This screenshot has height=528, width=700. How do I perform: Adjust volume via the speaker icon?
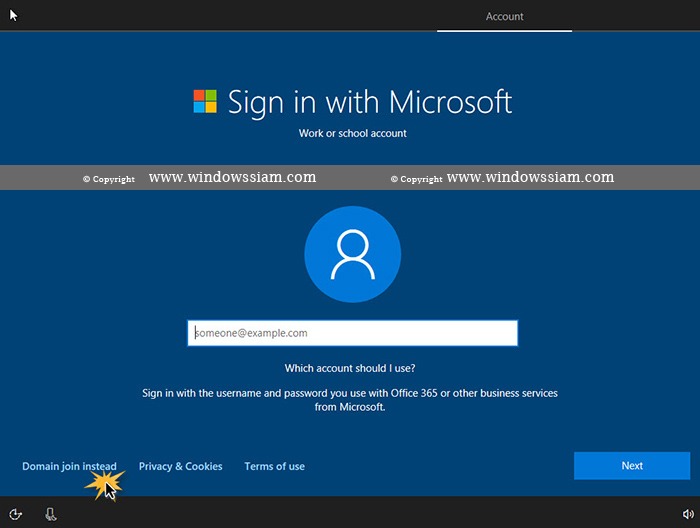(x=688, y=514)
